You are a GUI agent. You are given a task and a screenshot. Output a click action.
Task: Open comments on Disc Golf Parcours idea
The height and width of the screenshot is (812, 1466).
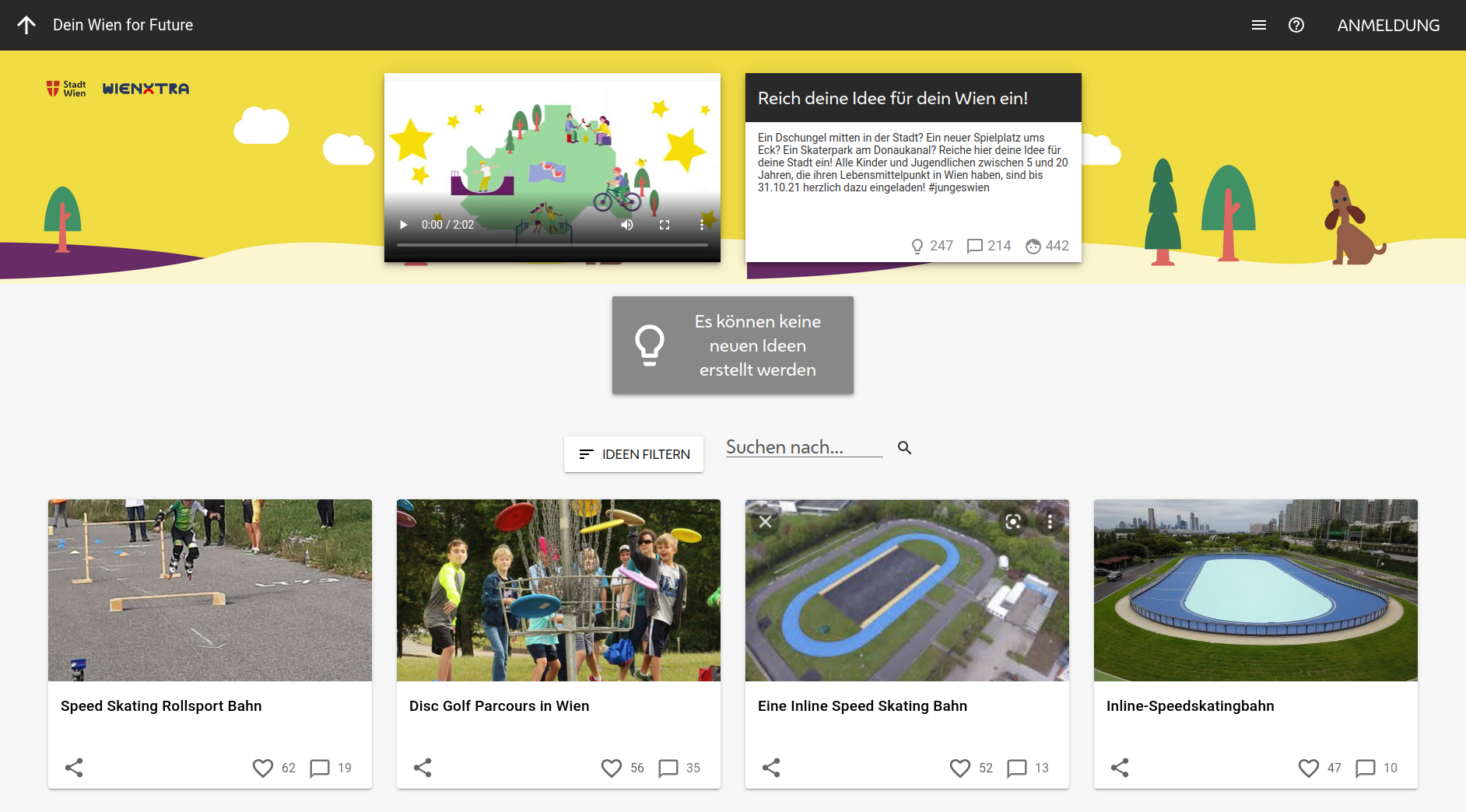click(x=668, y=768)
